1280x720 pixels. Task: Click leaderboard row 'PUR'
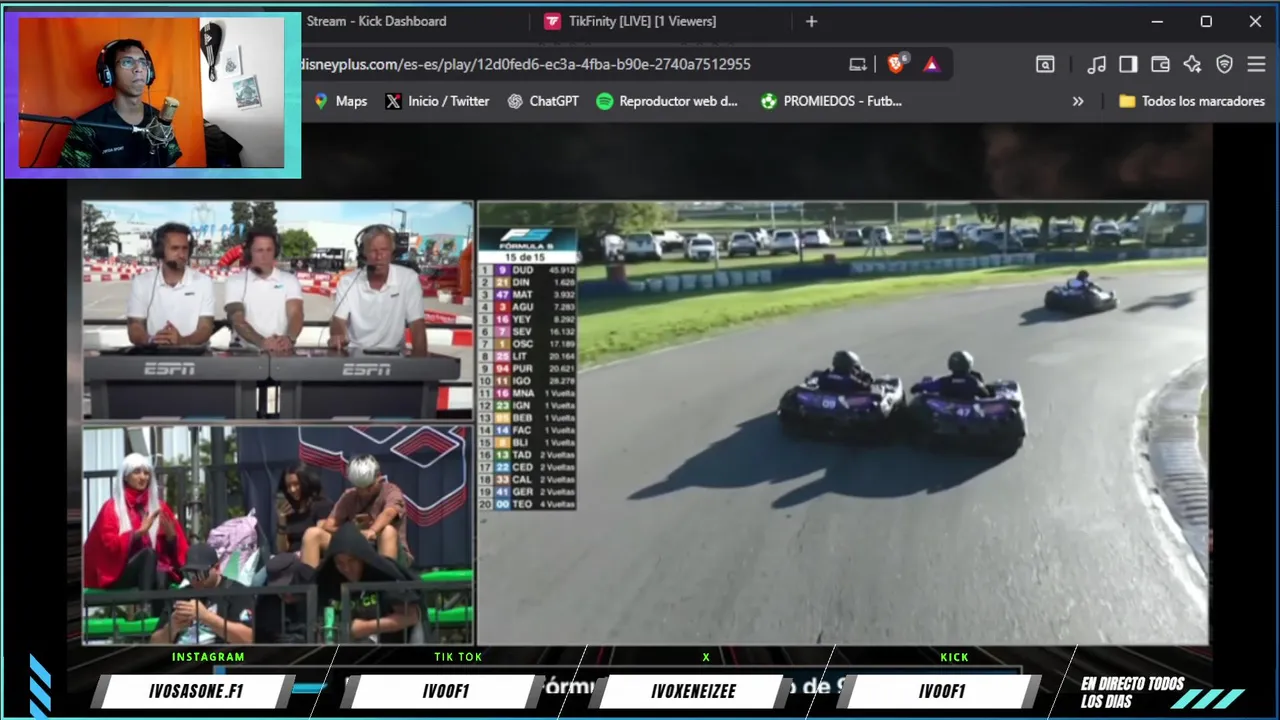(x=527, y=369)
